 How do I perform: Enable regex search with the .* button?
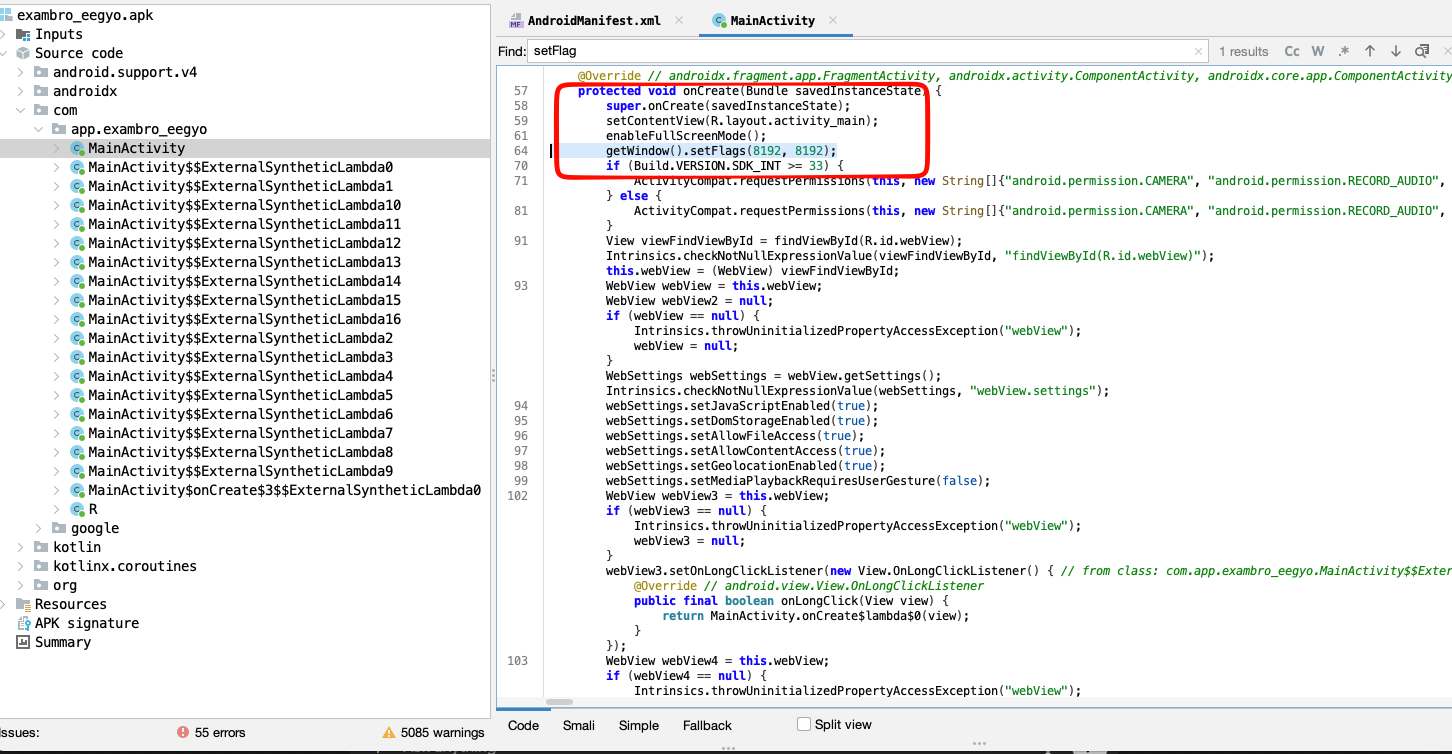click(1344, 51)
